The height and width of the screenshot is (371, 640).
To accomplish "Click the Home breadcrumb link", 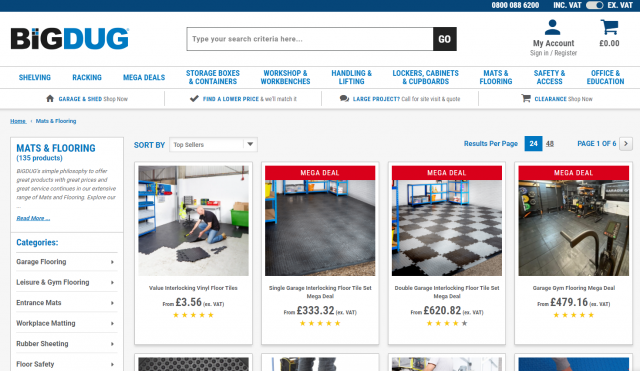I will [18, 121].
